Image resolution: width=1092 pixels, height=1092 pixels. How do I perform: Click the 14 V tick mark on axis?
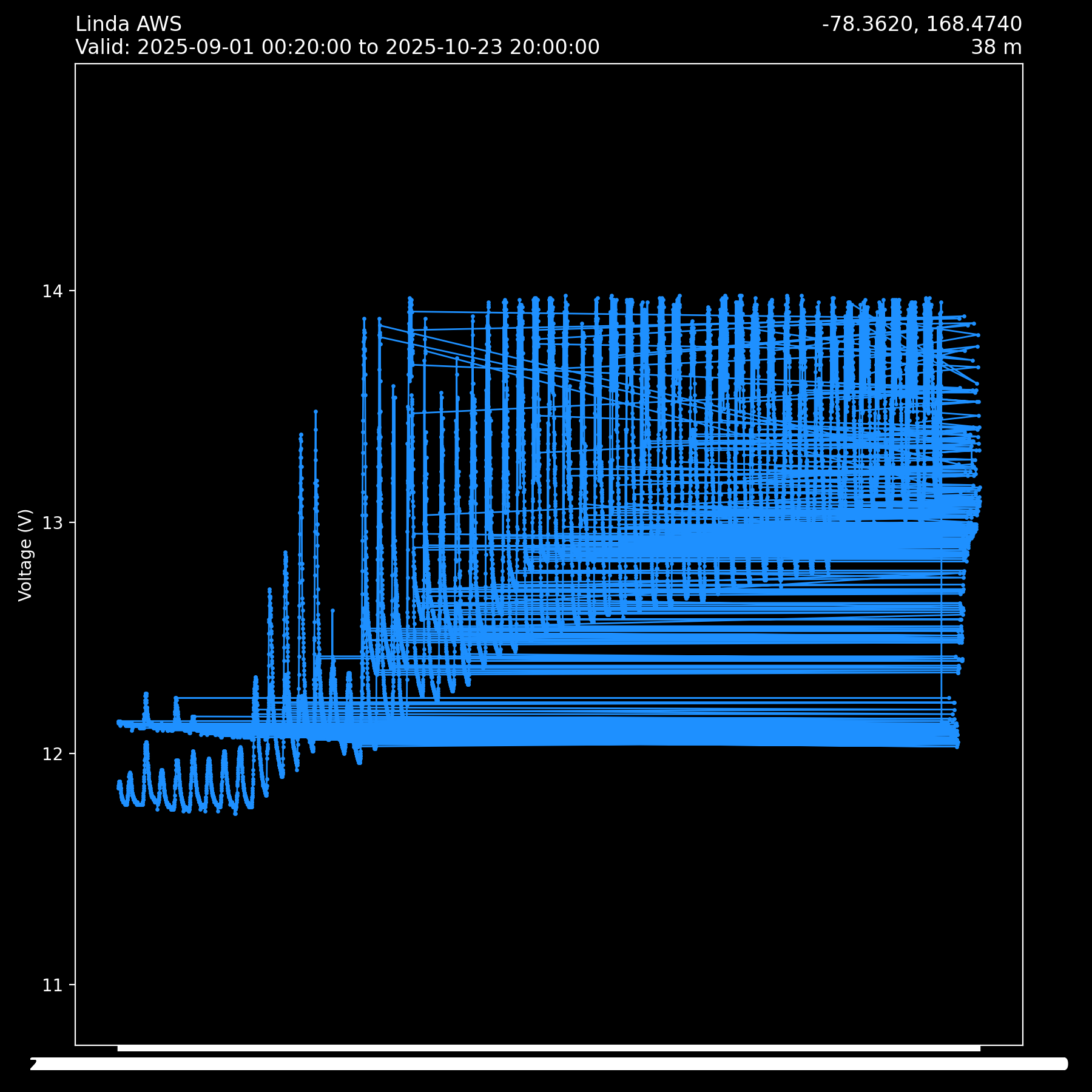pyautogui.click(x=73, y=291)
